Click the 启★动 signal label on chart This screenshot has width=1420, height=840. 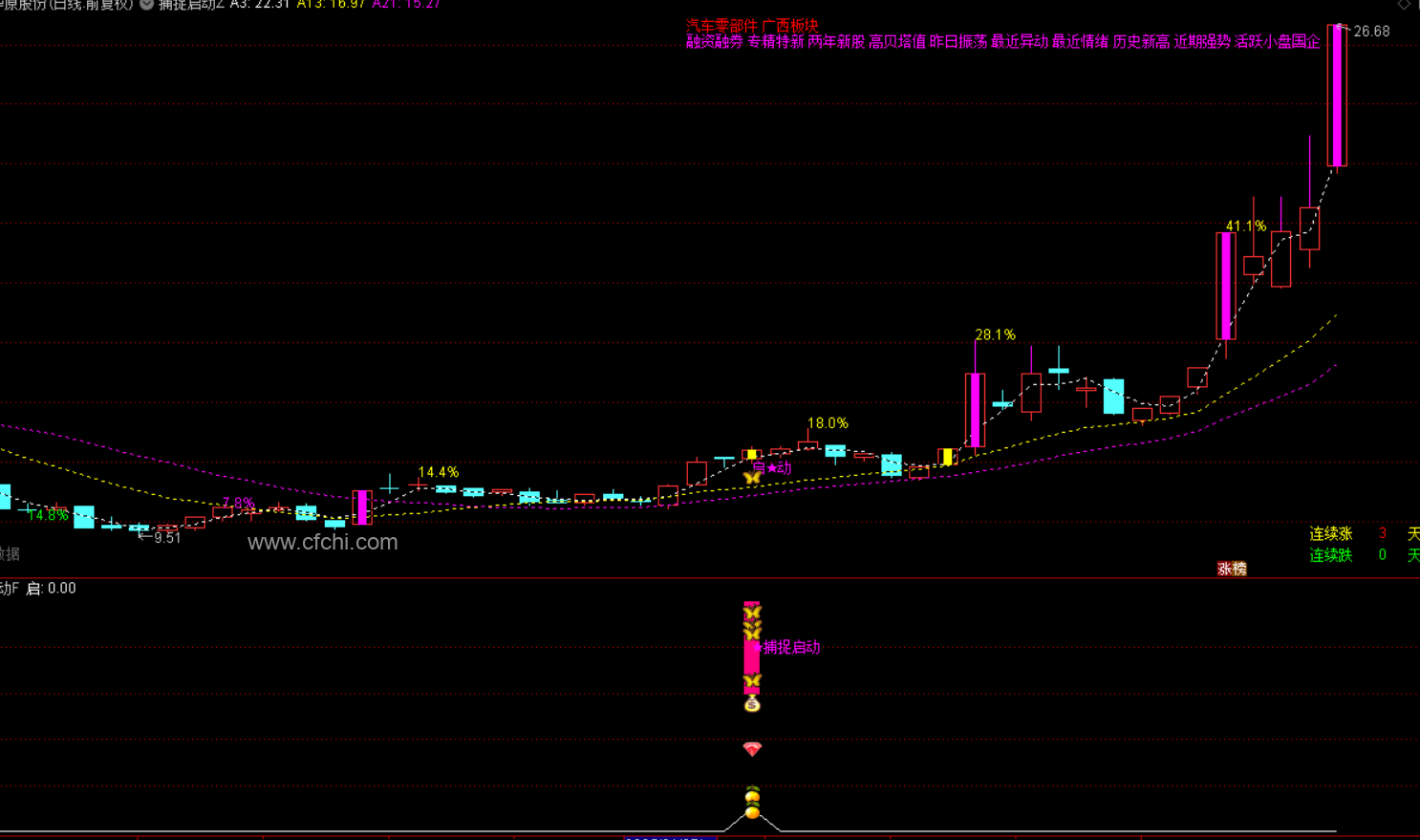772,467
